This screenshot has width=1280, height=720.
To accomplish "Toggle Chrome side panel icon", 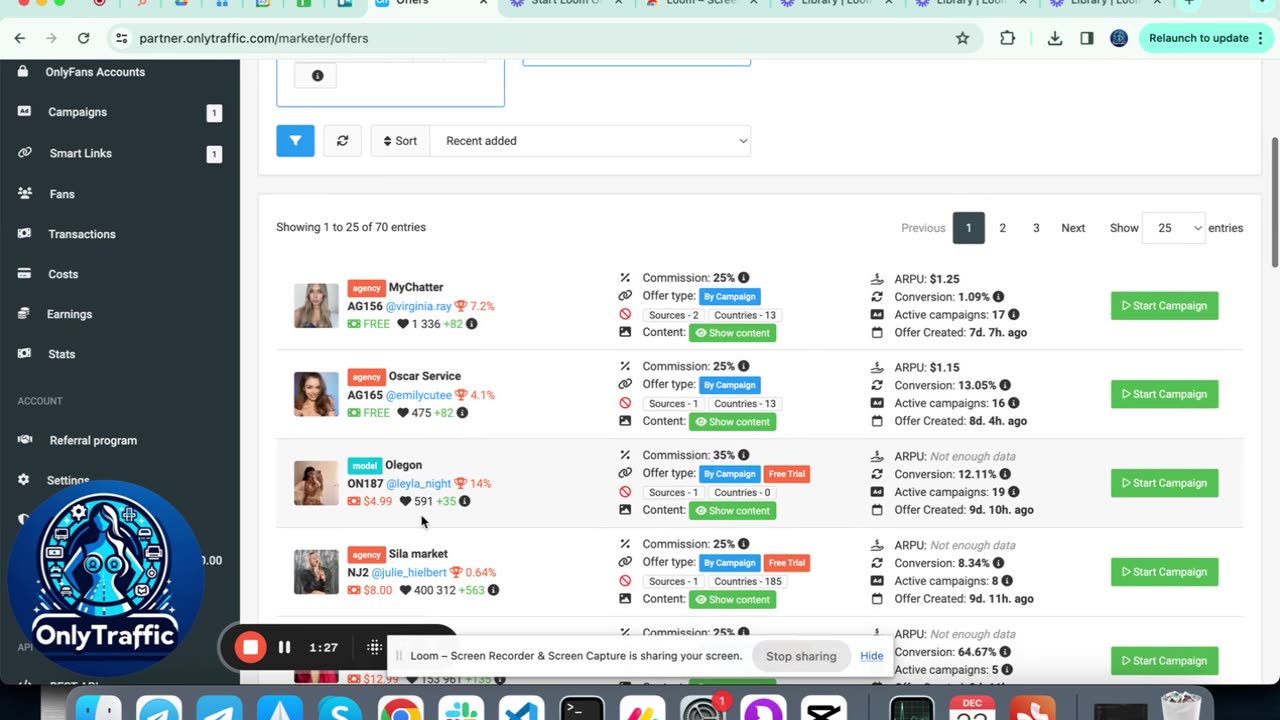I will [x=1087, y=38].
